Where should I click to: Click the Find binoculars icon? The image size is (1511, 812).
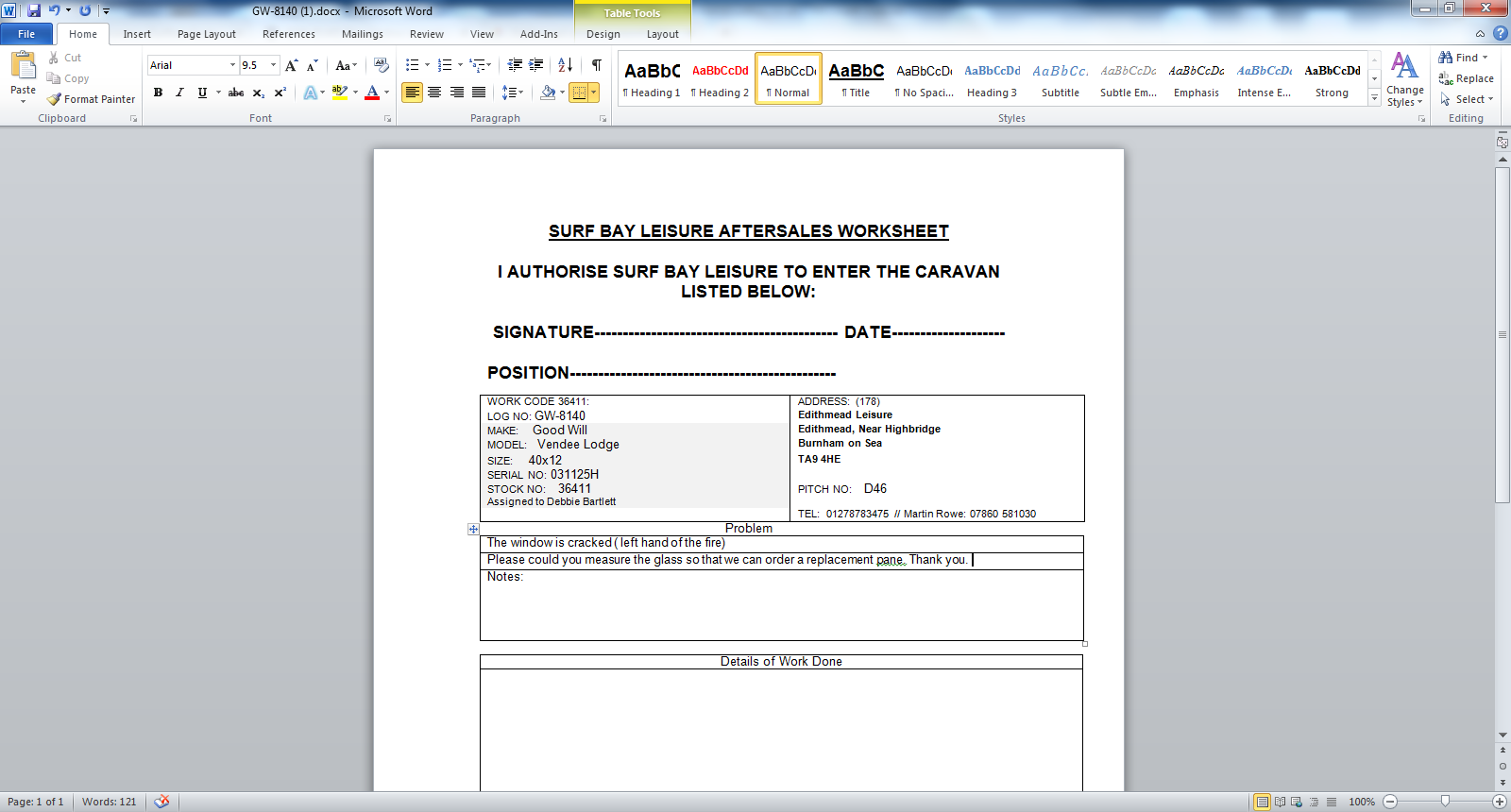(1445, 58)
